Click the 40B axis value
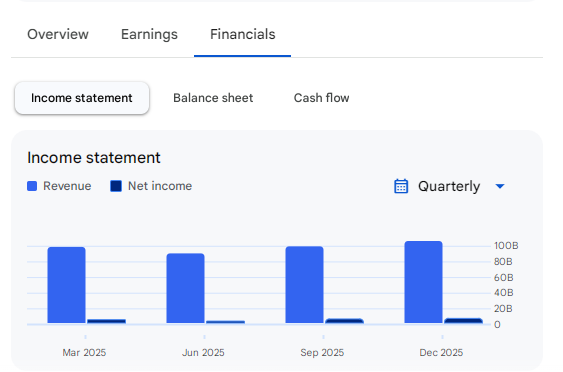The width and height of the screenshot is (563, 372). pyautogui.click(x=504, y=293)
